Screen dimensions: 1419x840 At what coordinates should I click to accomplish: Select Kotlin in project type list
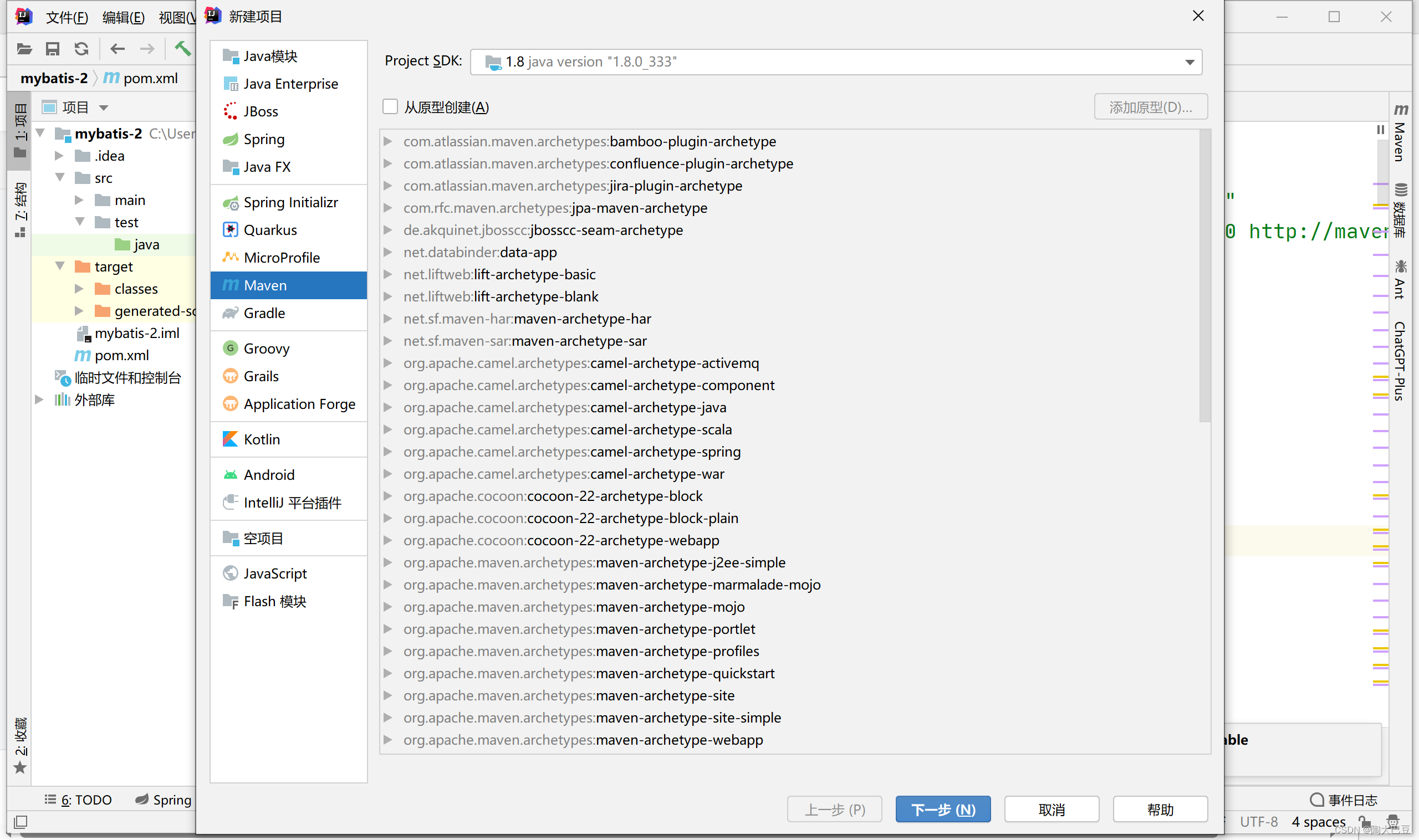coord(261,439)
